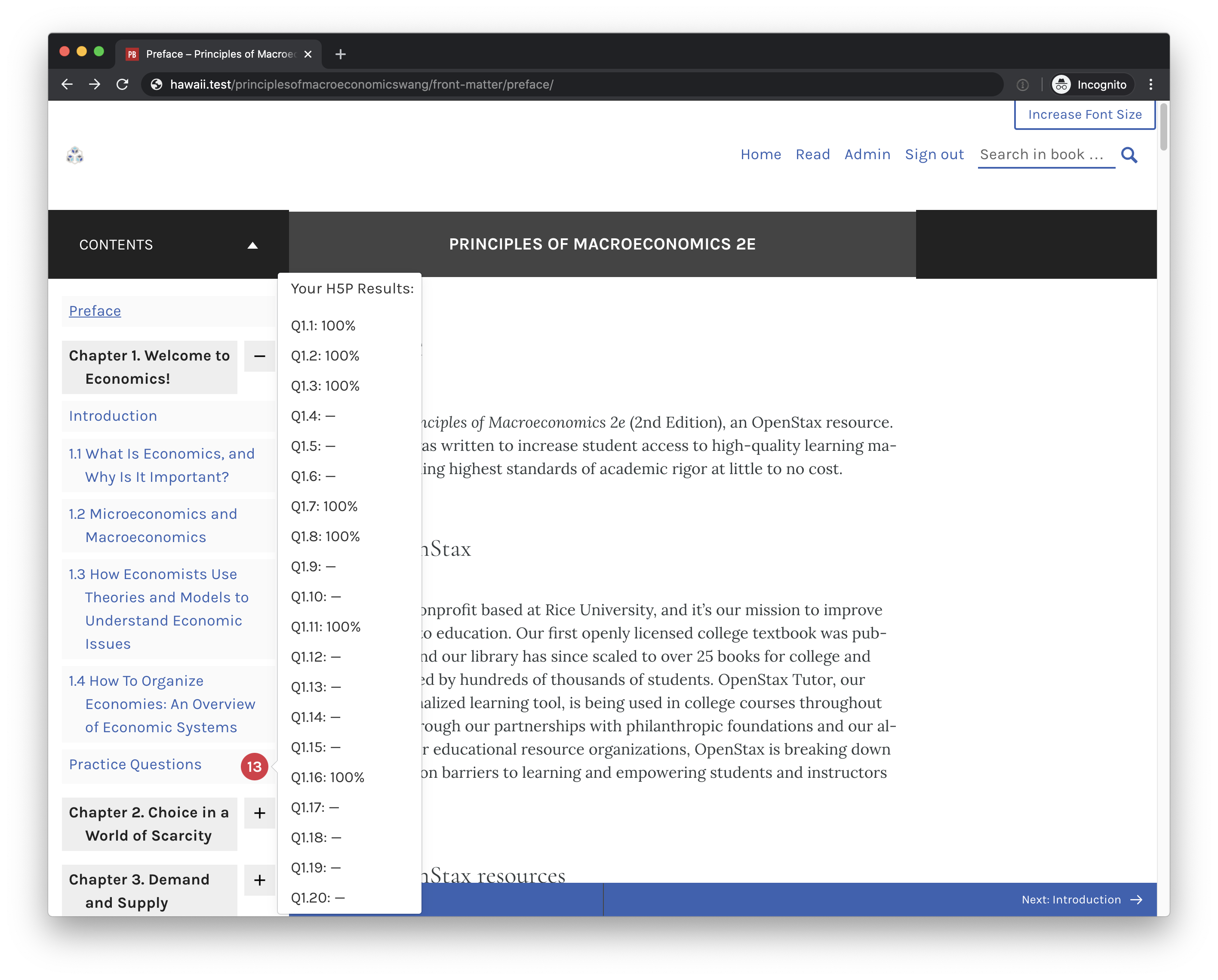Click the CONTENTS label
1218x980 pixels.
click(x=116, y=245)
